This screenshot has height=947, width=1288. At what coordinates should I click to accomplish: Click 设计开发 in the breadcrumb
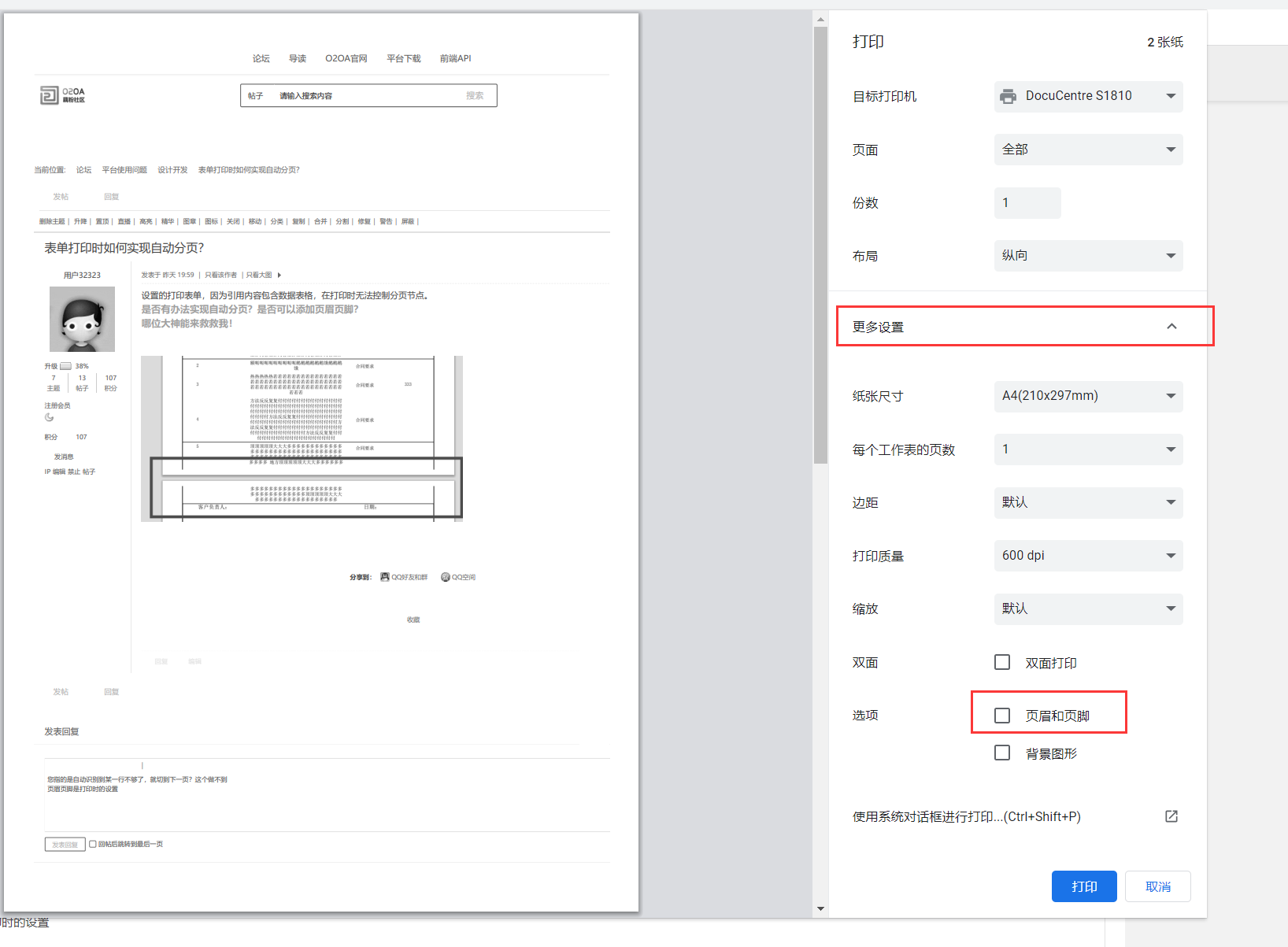click(x=172, y=170)
